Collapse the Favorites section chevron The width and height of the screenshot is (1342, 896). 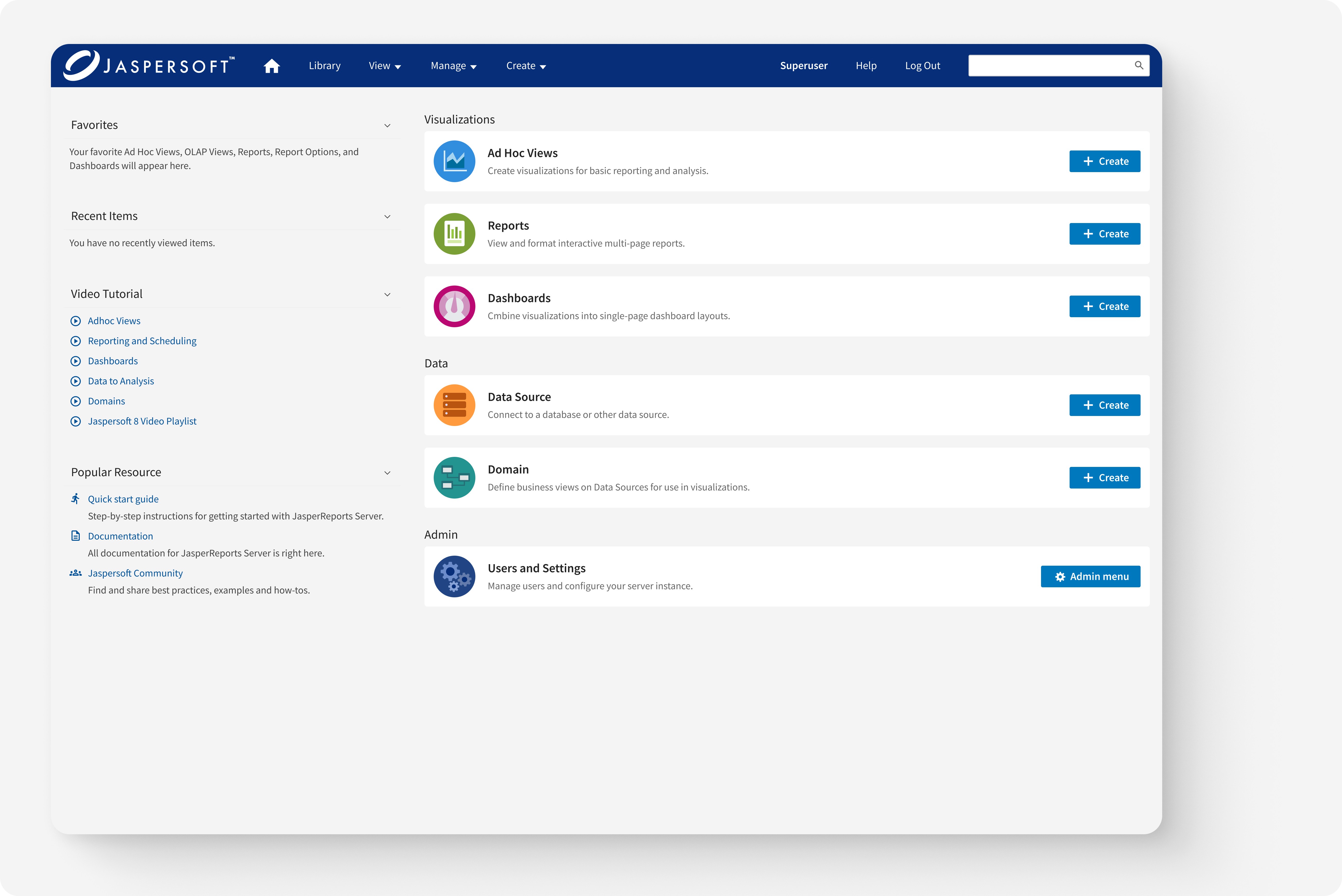coord(387,126)
